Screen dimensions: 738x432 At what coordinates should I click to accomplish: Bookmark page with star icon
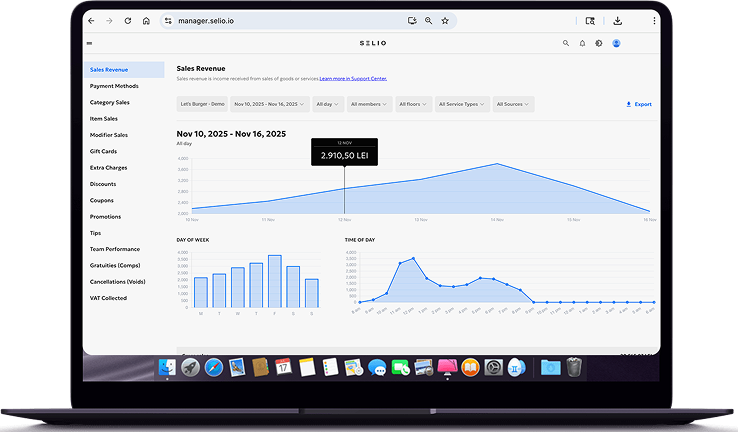445,20
